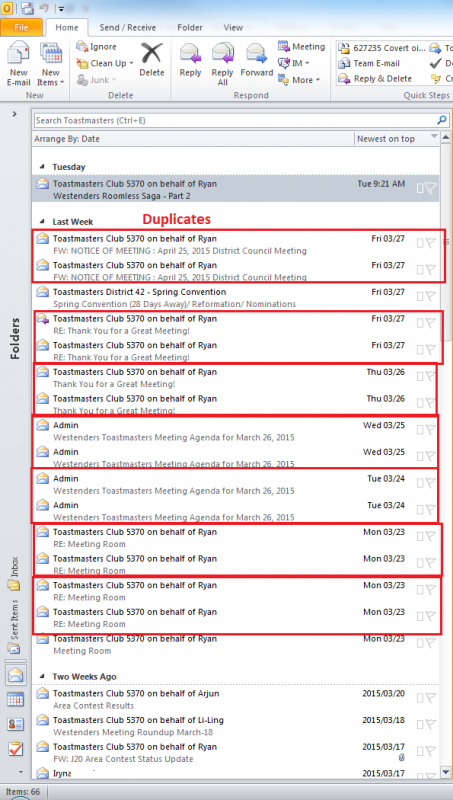Click Ignore conversation button

pyautogui.click(x=96, y=46)
